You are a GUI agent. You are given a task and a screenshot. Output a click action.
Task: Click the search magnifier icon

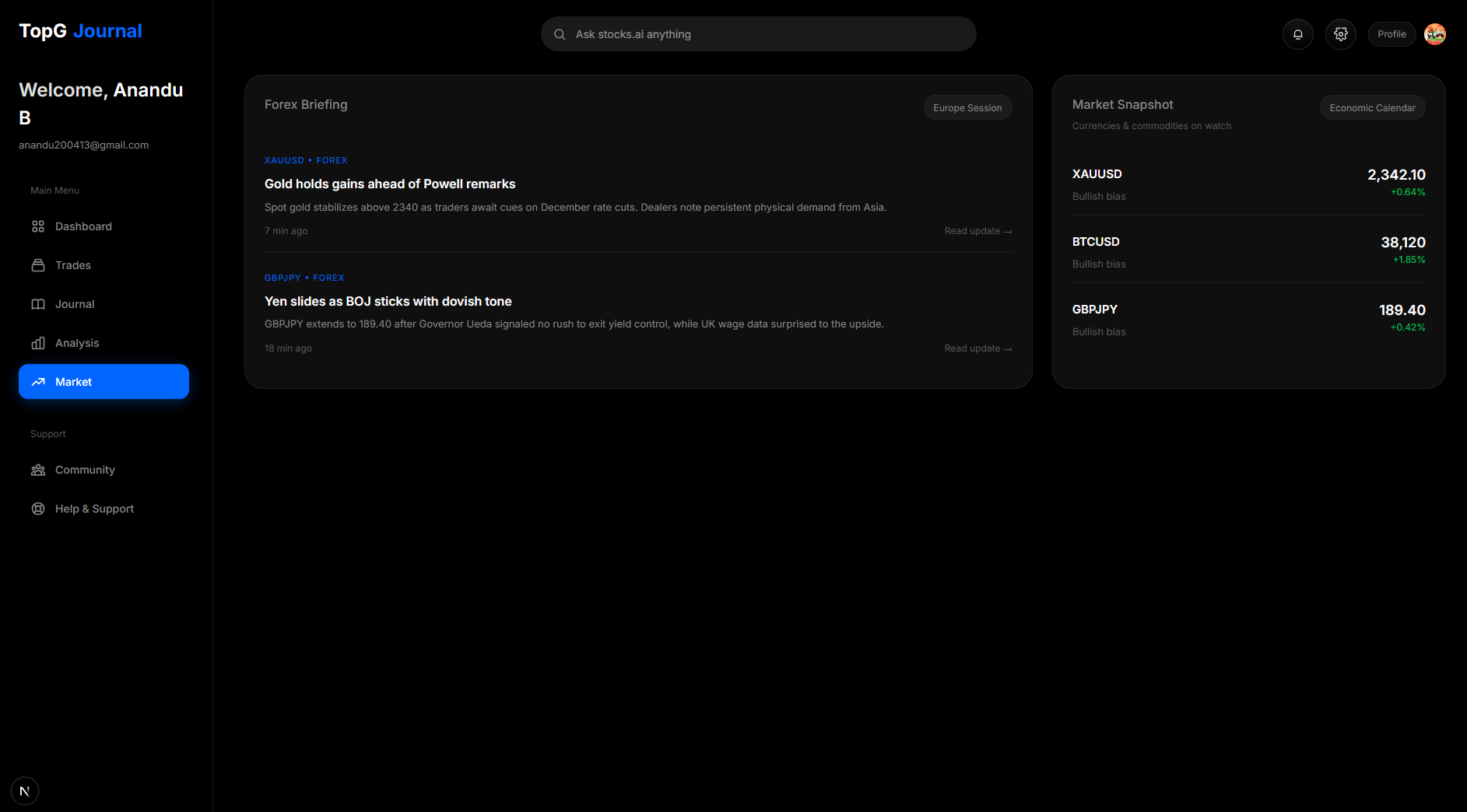560,34
